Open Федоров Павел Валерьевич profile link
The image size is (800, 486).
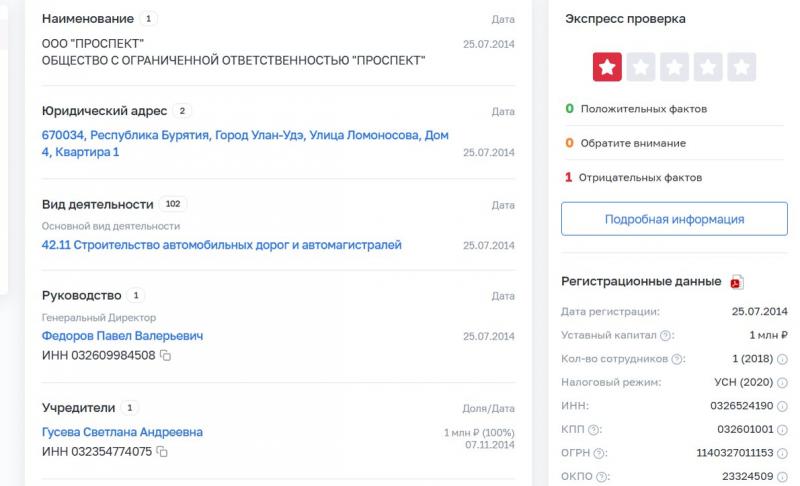click(122, 336)
